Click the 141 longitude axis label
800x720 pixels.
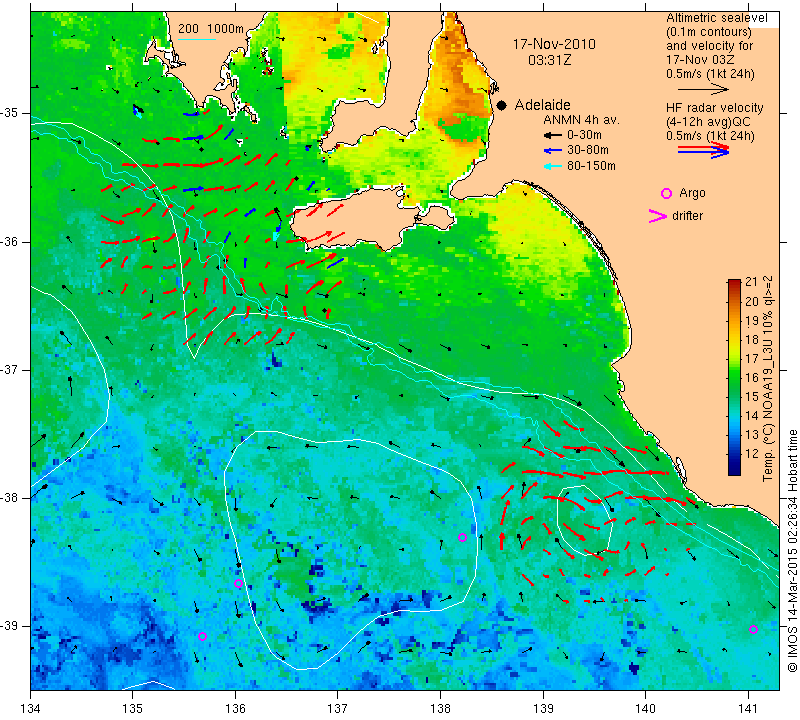point(748,709)
